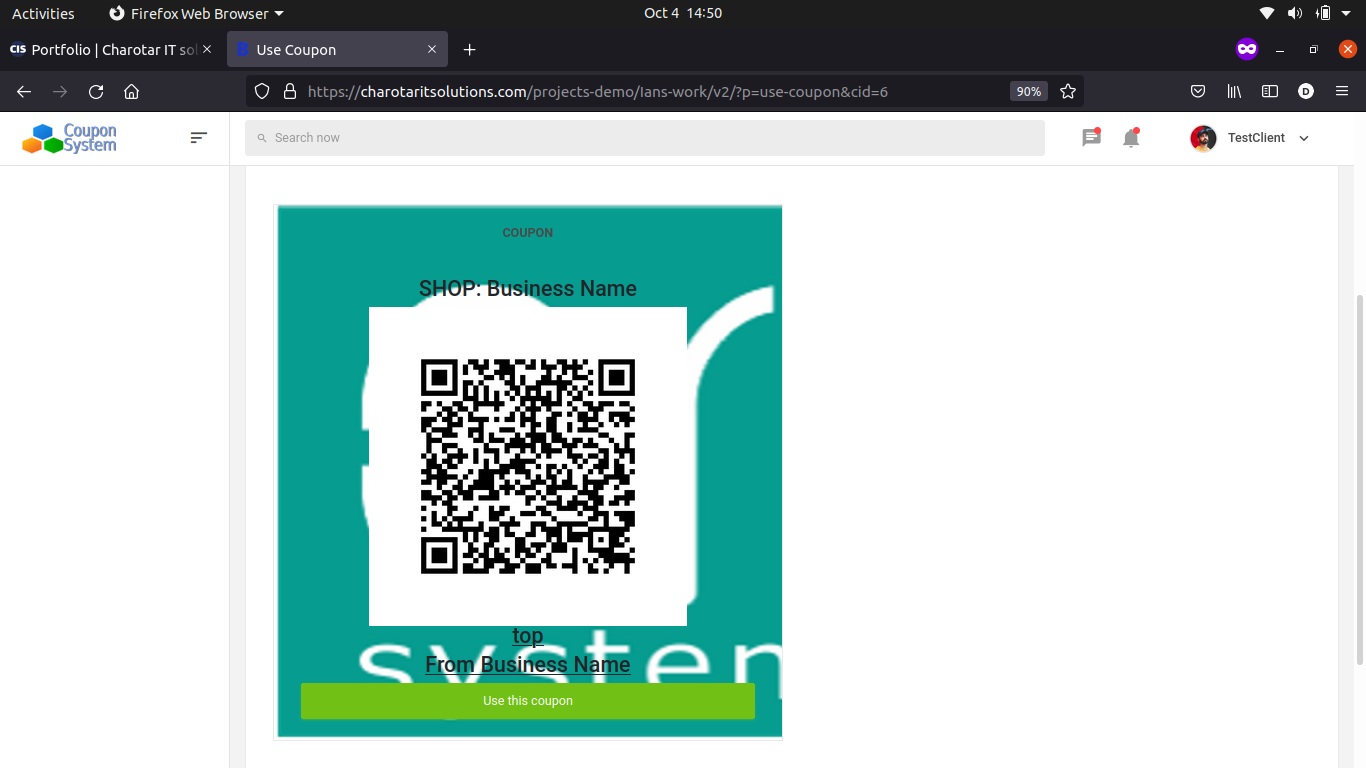Open the Save to Pocket icon

point(1198,91)
